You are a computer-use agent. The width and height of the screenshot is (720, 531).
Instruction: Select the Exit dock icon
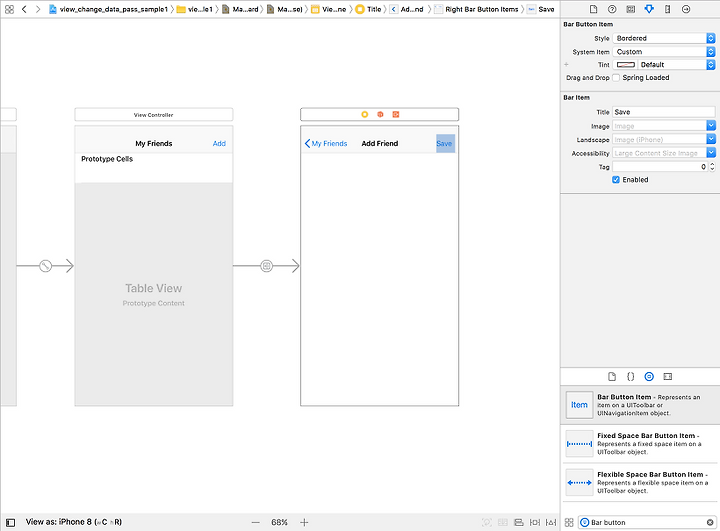[x=395, y=114]
